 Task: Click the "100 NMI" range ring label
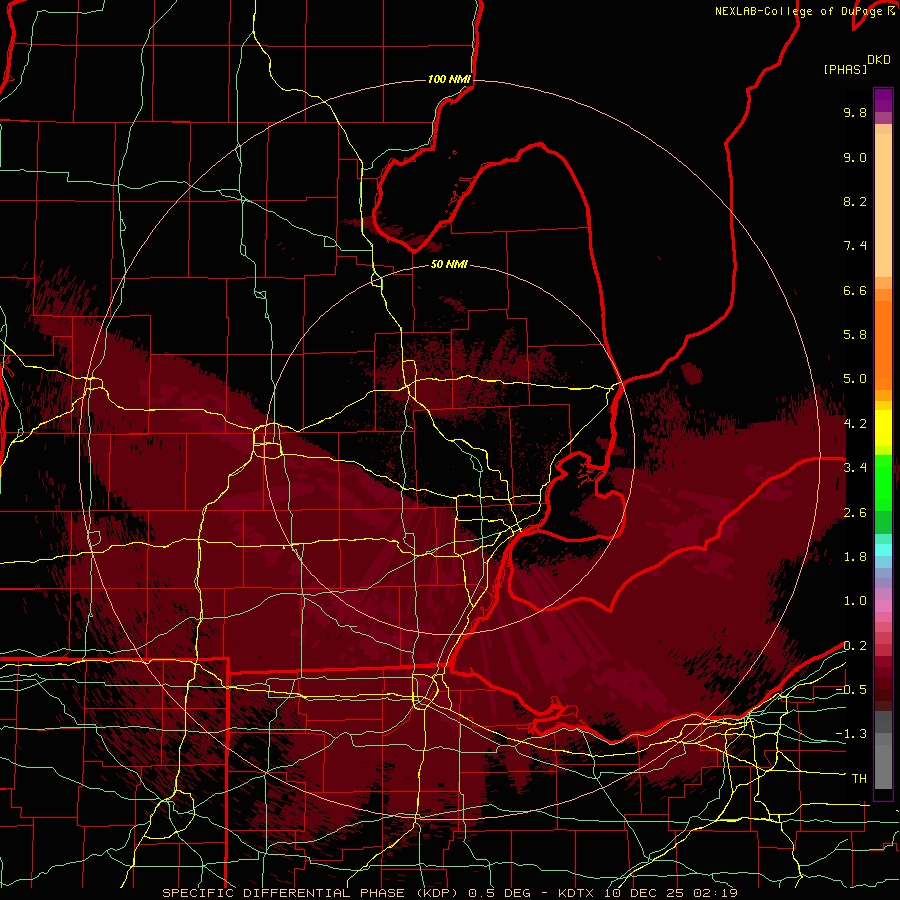point(449,79)
